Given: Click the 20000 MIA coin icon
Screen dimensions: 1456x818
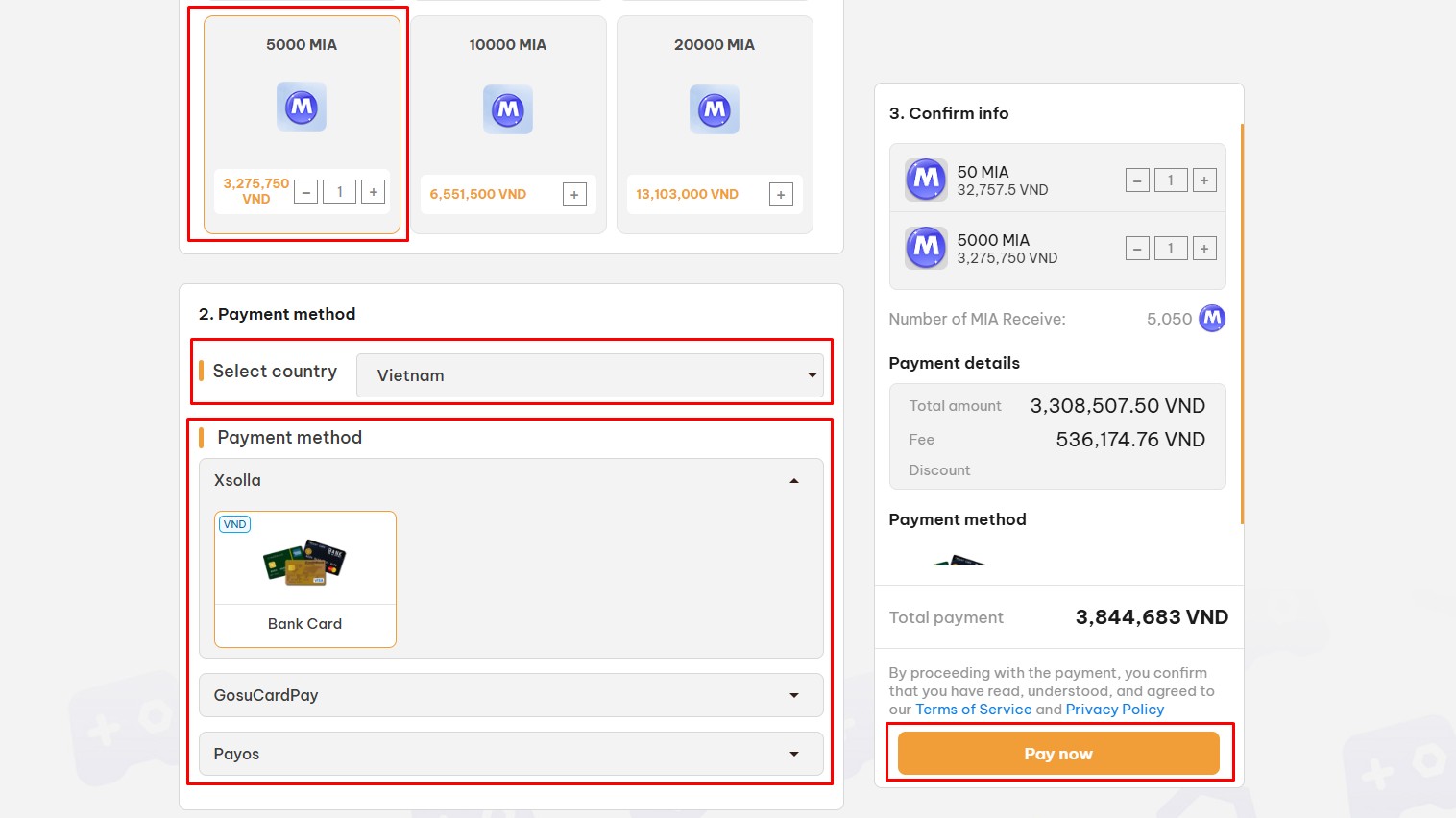Looking at the screenshot, I should pyautogui.click(x=715, y=109).
